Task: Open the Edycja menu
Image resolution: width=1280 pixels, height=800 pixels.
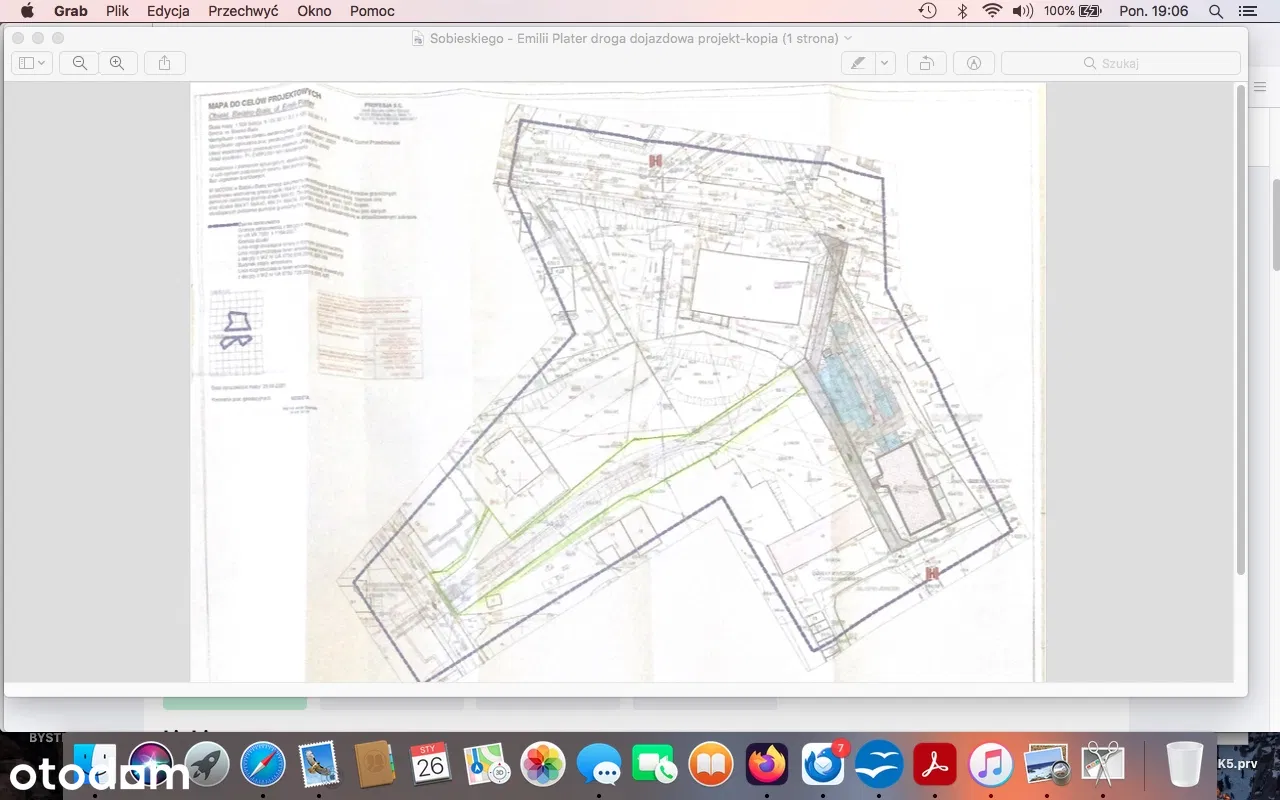Action: pos(168,11)
